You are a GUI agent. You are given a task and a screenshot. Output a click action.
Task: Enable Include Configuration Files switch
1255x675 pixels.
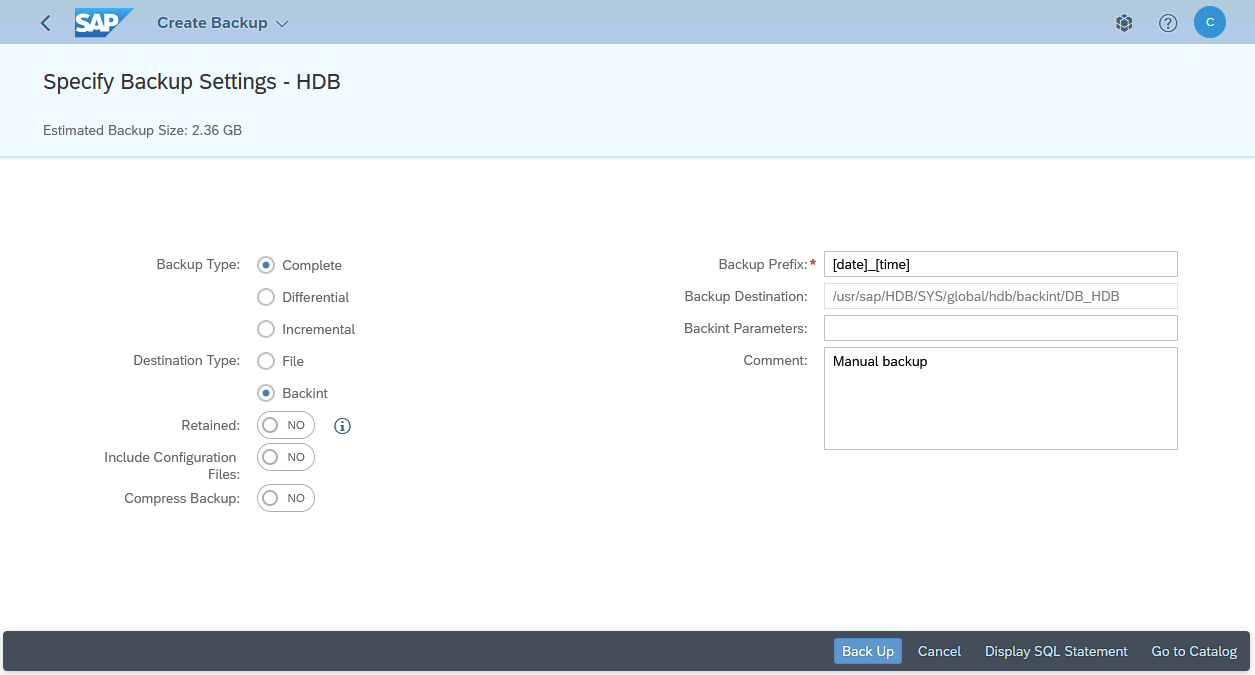coord(286,457)
